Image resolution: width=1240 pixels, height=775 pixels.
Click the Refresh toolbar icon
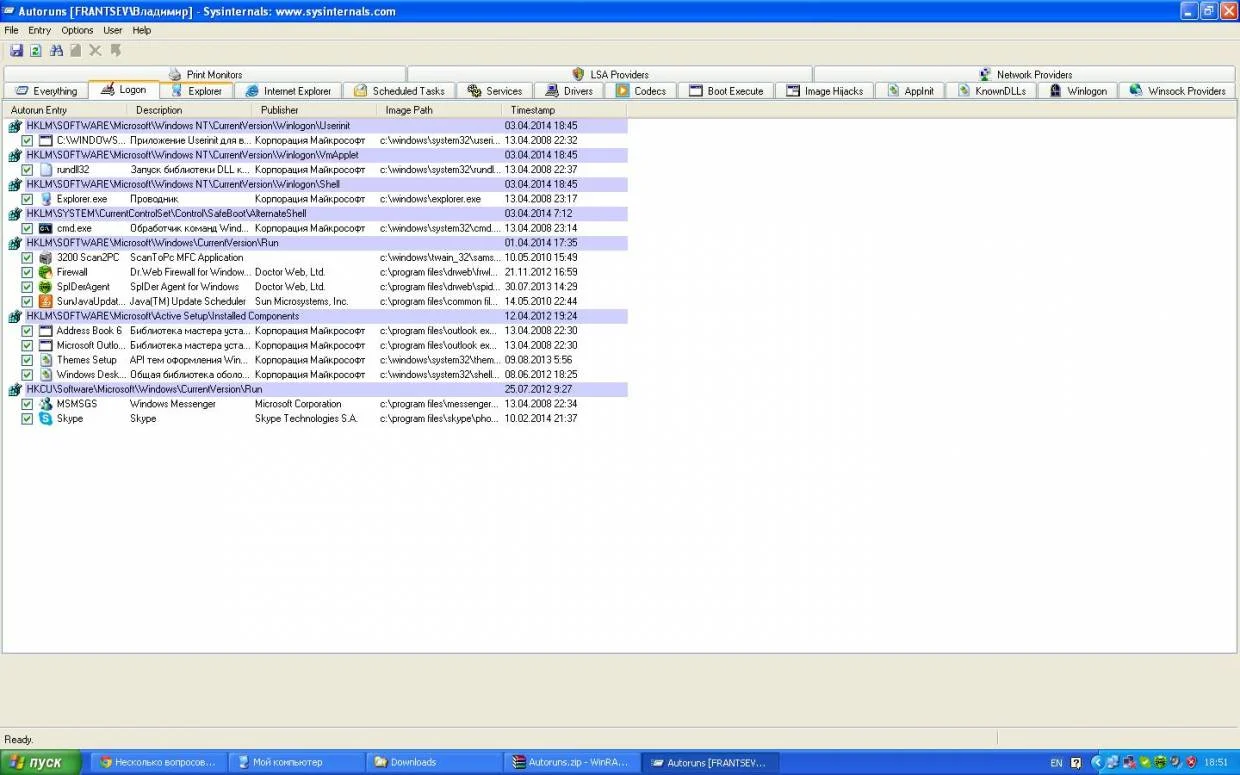click(x=36, y=50)
